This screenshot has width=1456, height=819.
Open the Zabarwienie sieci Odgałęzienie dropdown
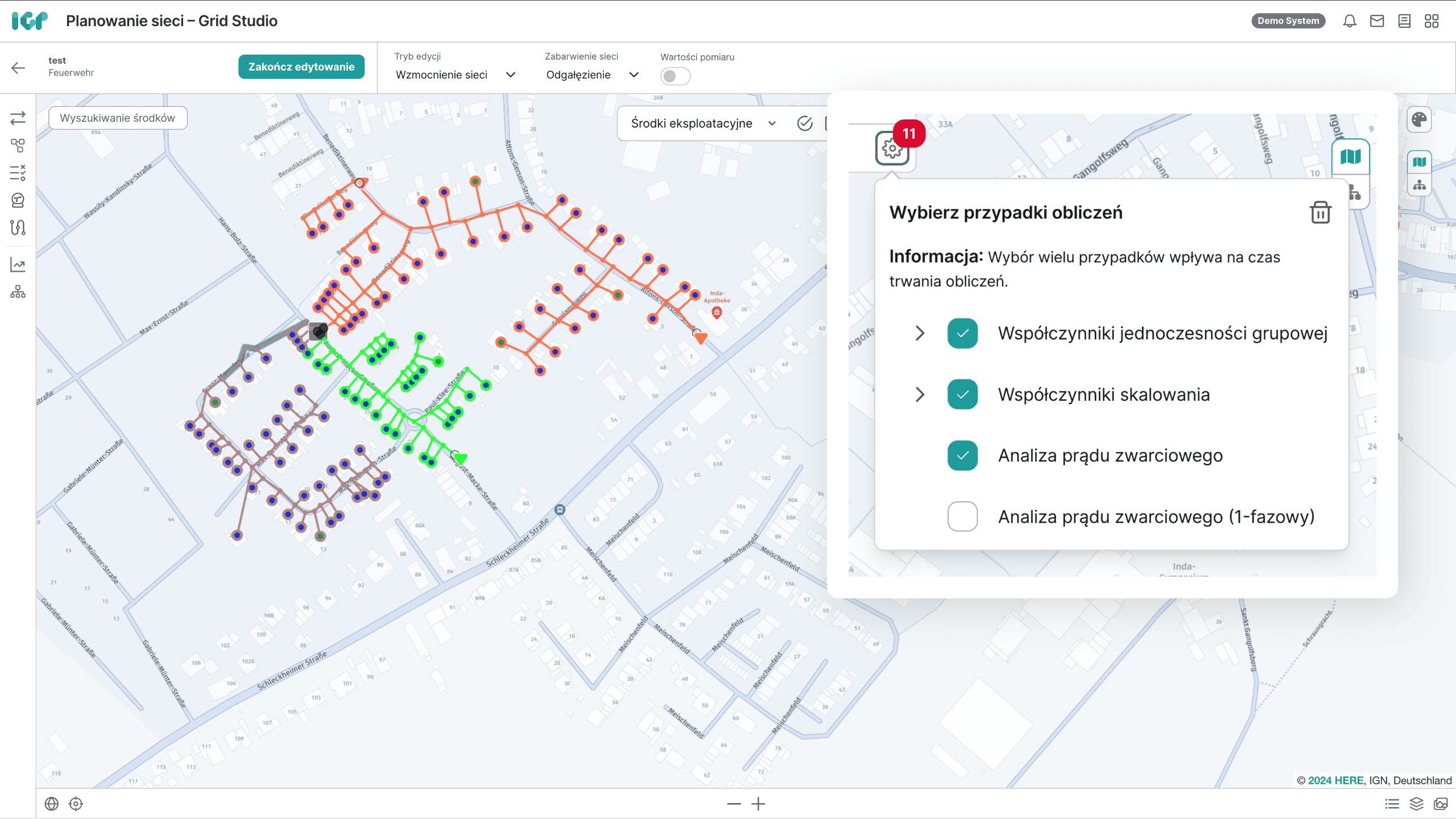592,75
